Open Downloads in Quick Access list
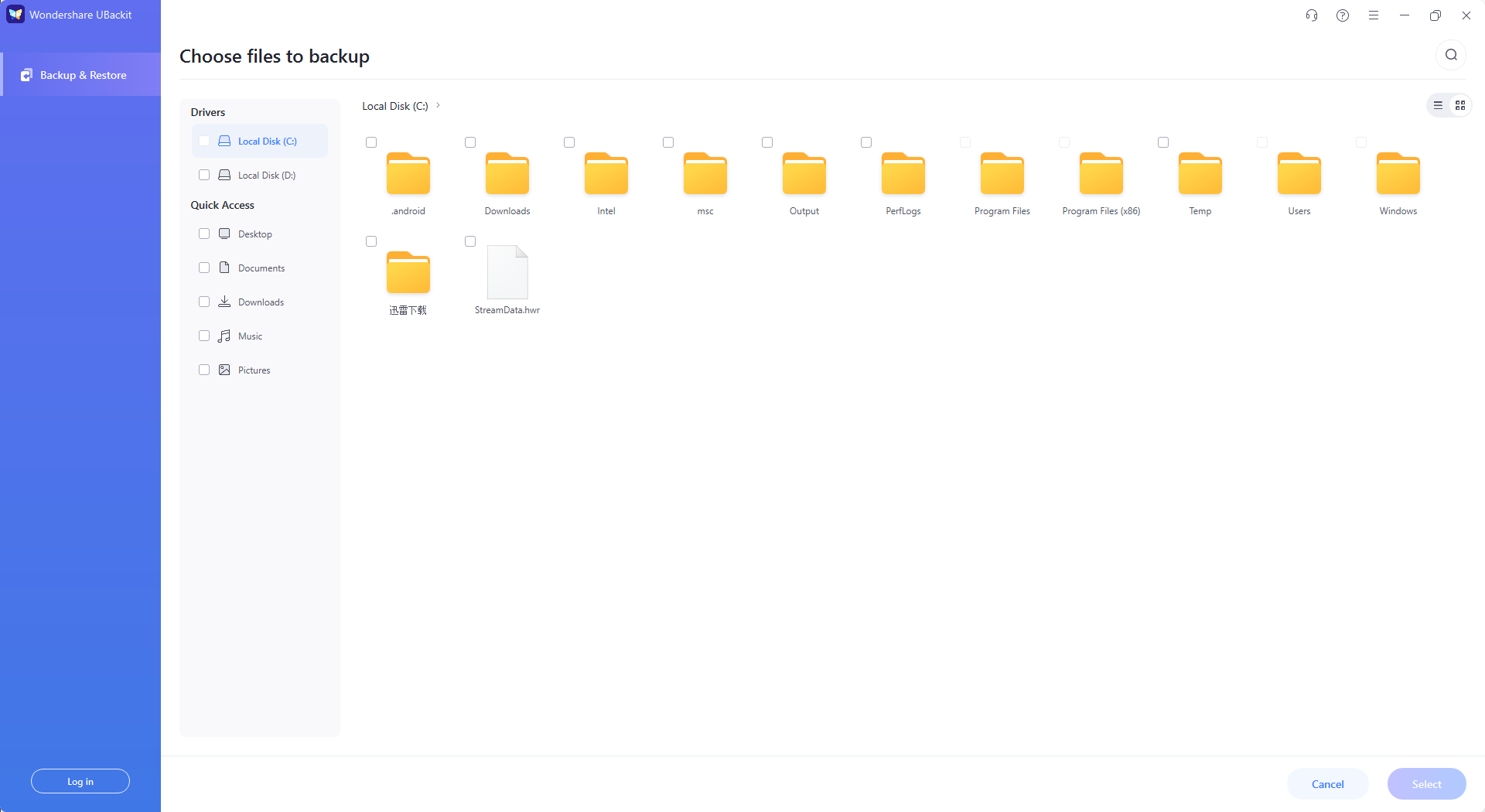Viewport: 1485px width, 812px height. (x=261, y=302)
